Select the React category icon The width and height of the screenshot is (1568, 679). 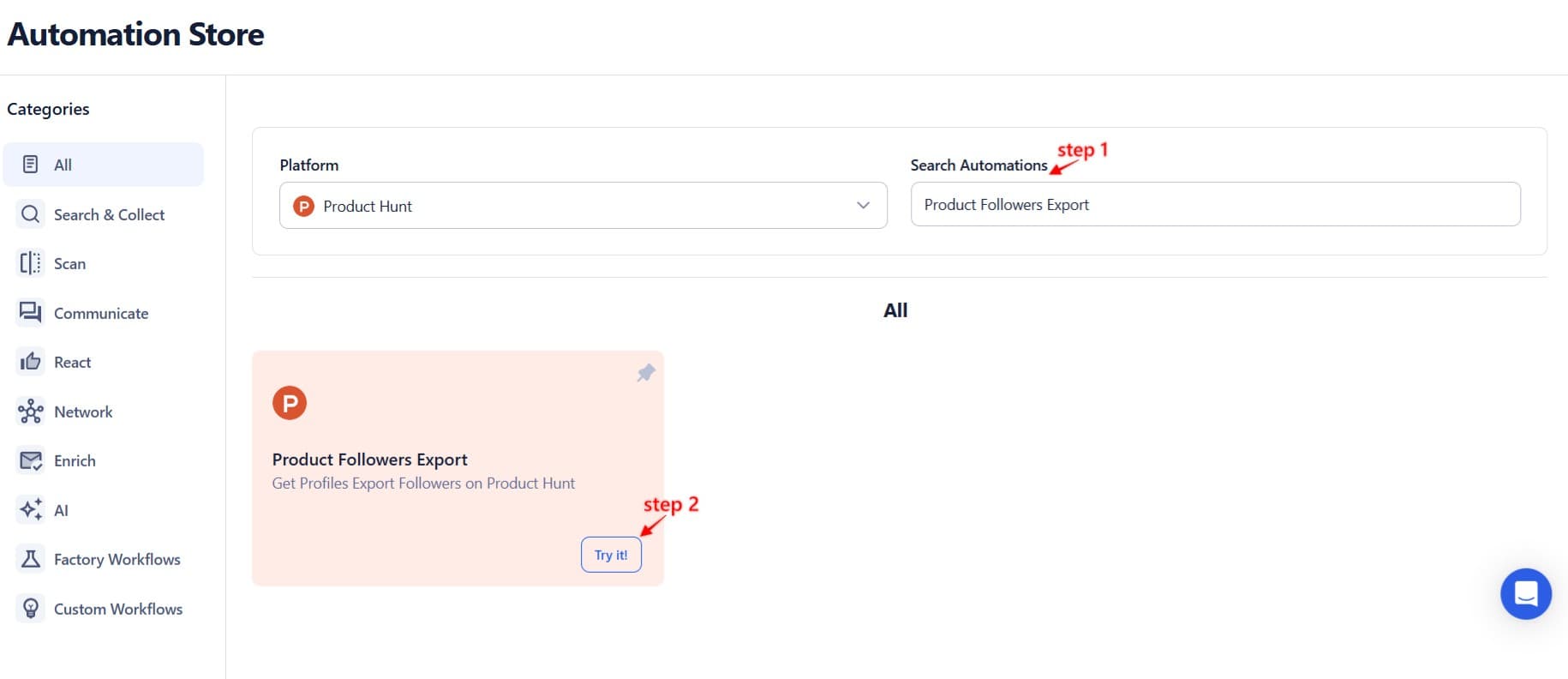[31, 361]
